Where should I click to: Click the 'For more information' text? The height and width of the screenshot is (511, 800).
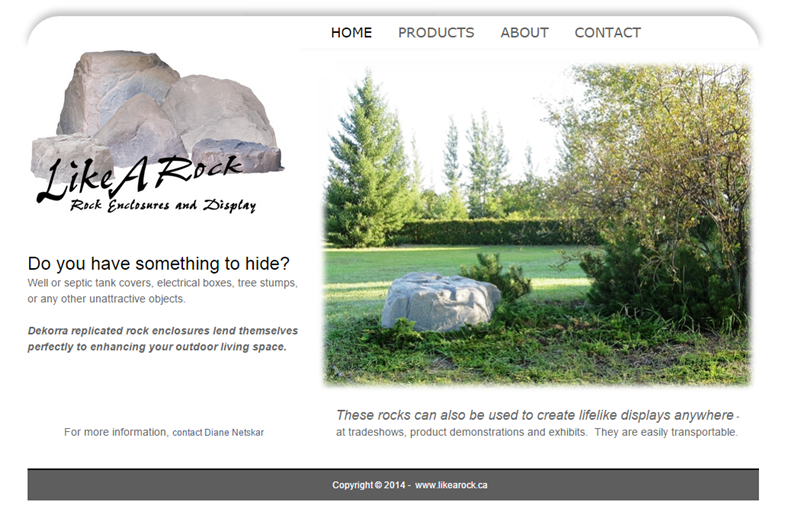coord(116,432)
